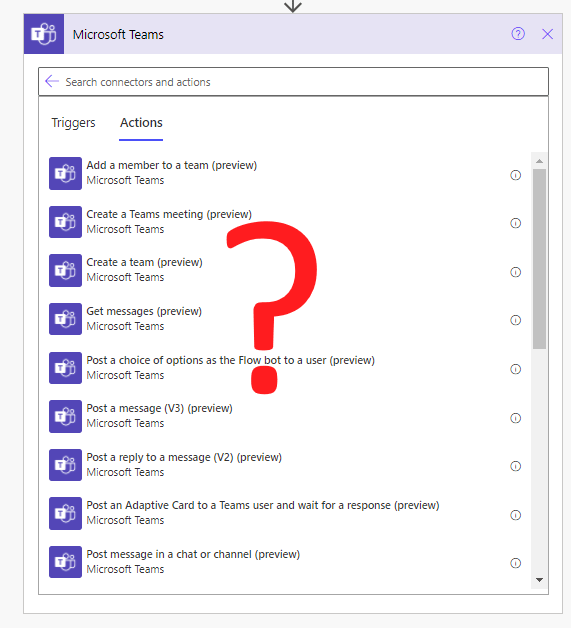The width and height of the screenshot is (571, 628).
Task: Click the back arrow in search box
Action: click(52, 81)
